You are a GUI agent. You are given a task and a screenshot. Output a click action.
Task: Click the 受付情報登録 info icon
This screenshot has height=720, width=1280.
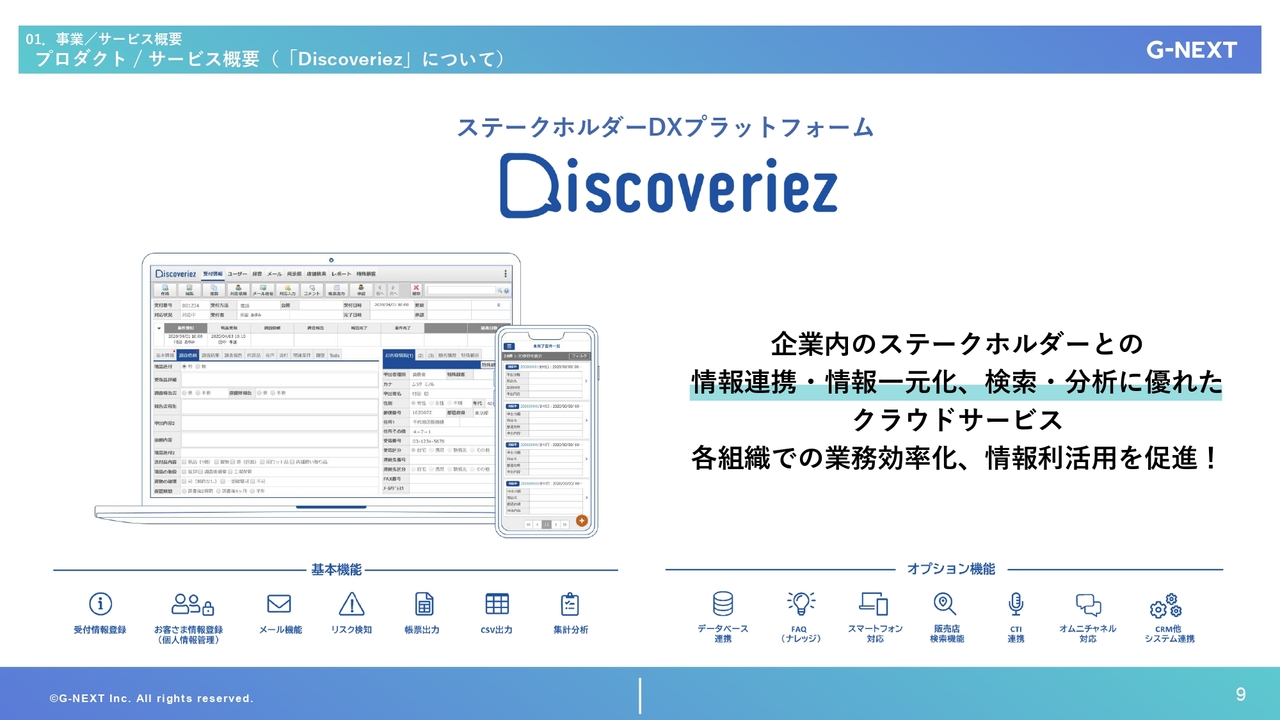coord(100,604)
